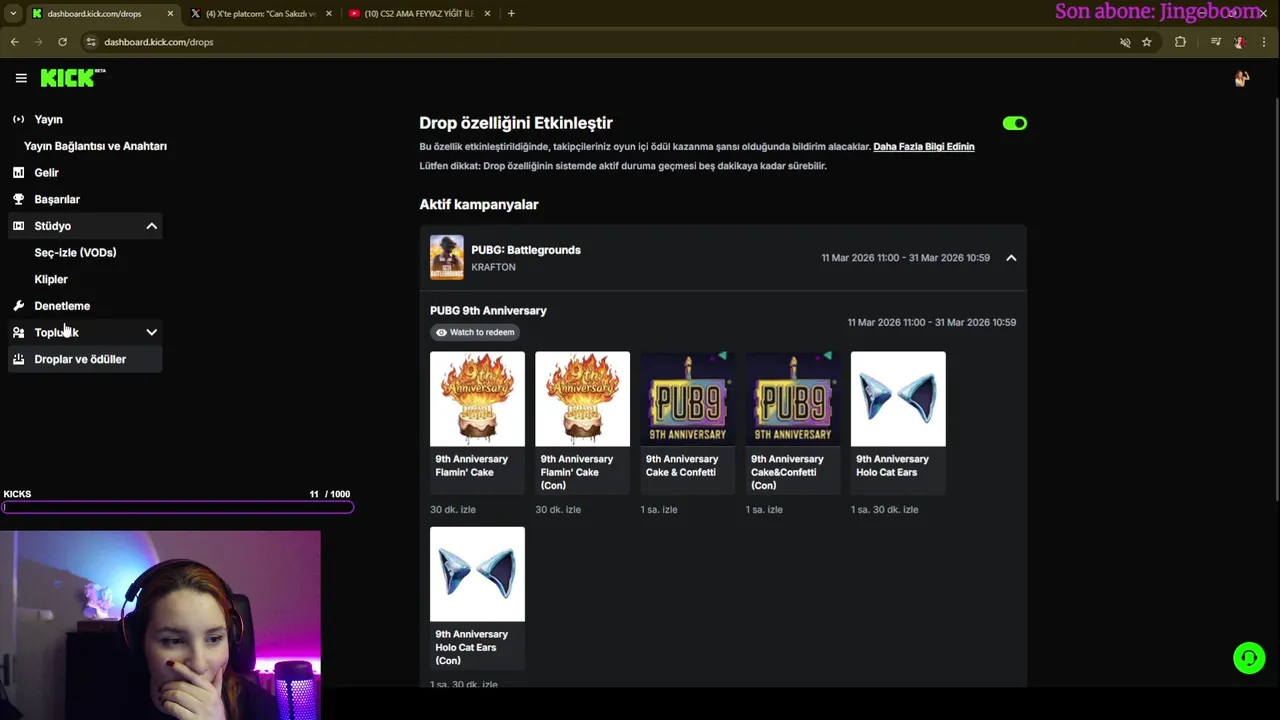Image resolution: width=1280 pixels, height=720 pixels.
Task: Click the Denetleme wrench icon
Action: click(18, 306)
